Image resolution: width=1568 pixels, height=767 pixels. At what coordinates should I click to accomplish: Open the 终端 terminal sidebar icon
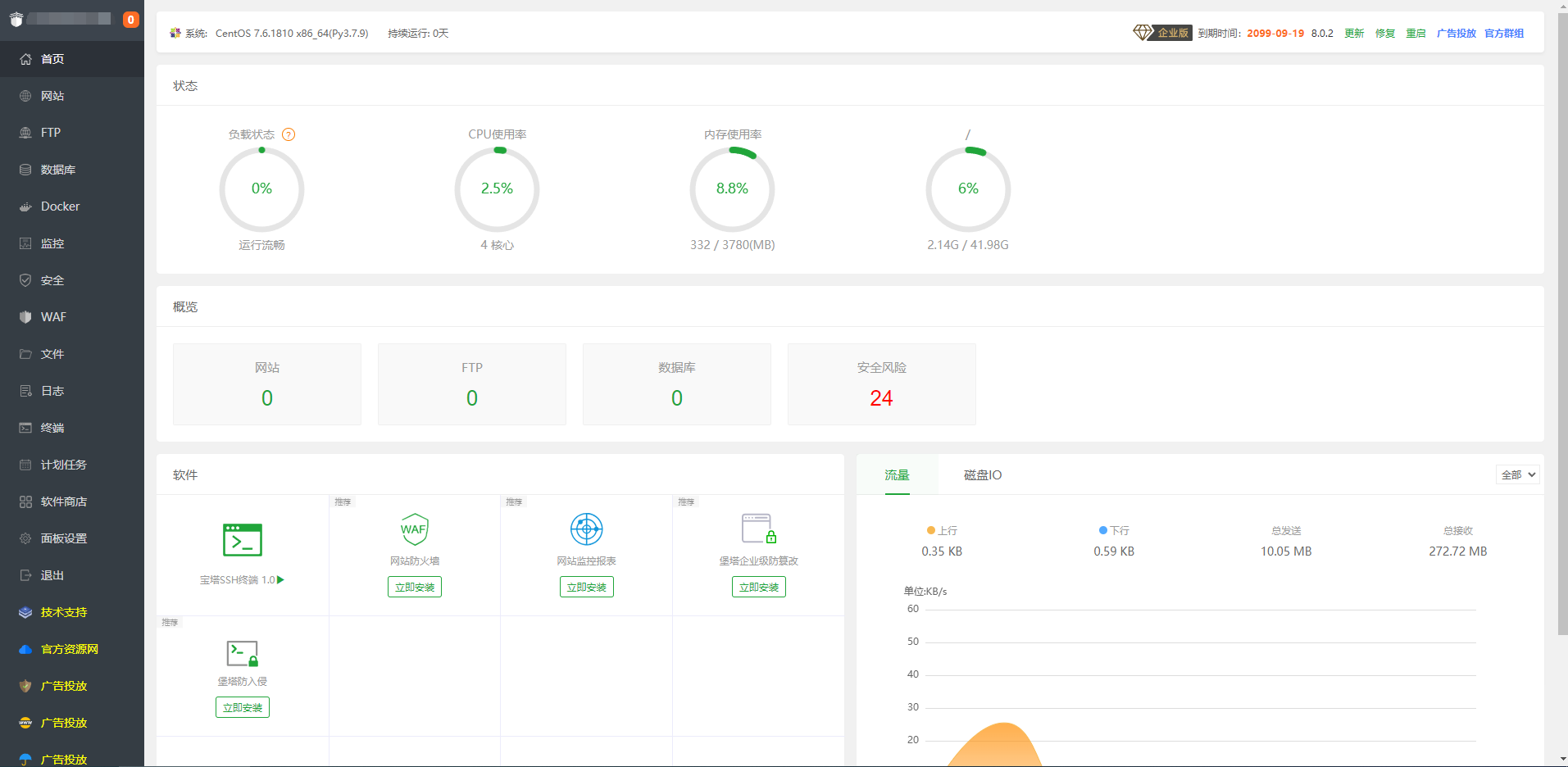(x=25, y=428)
